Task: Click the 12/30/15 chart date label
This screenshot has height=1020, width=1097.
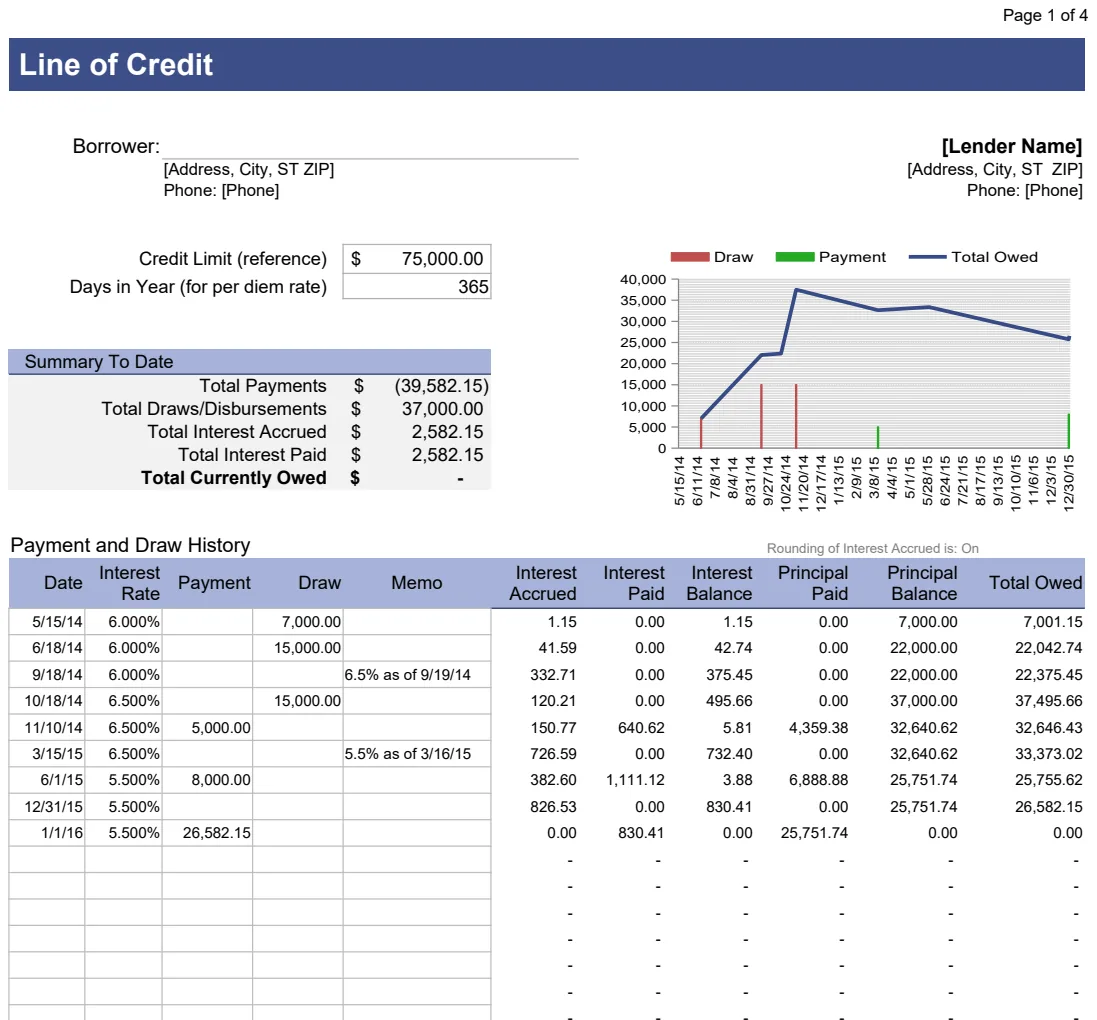Action: coord(1068,483)
